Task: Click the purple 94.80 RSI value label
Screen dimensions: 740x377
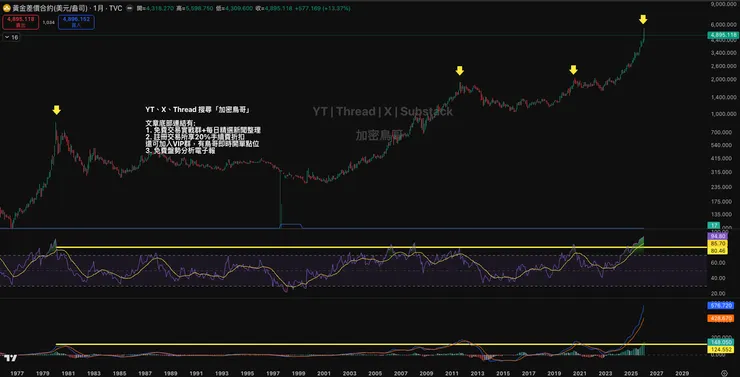Action: (x=717, y=235)
